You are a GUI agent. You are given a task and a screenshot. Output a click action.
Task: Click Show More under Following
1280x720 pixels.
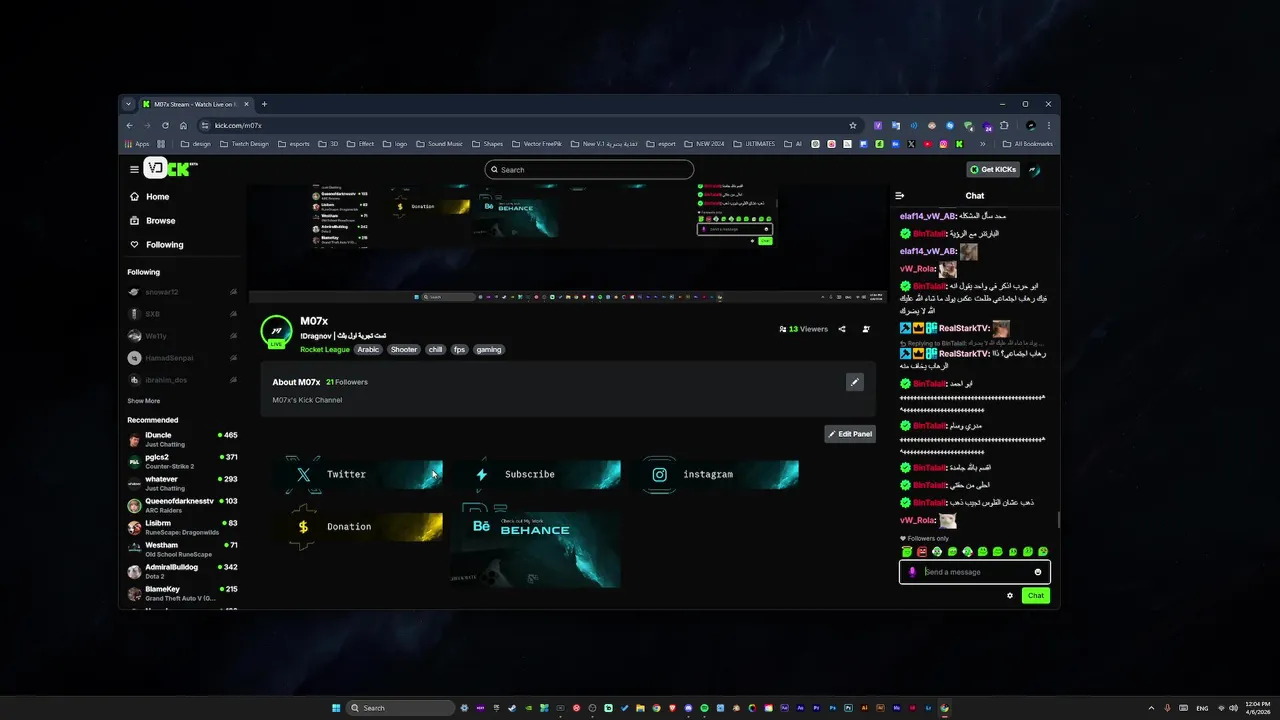[143, 401]
